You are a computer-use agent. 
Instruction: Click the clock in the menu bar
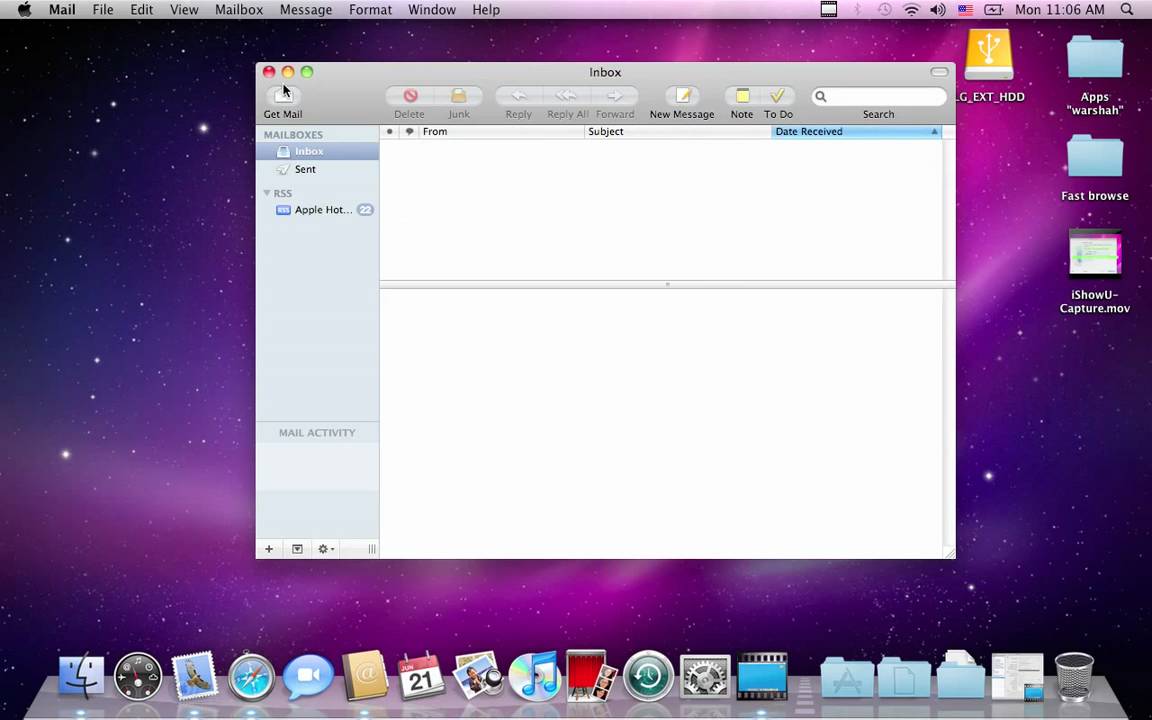[x=1059, y=10]
